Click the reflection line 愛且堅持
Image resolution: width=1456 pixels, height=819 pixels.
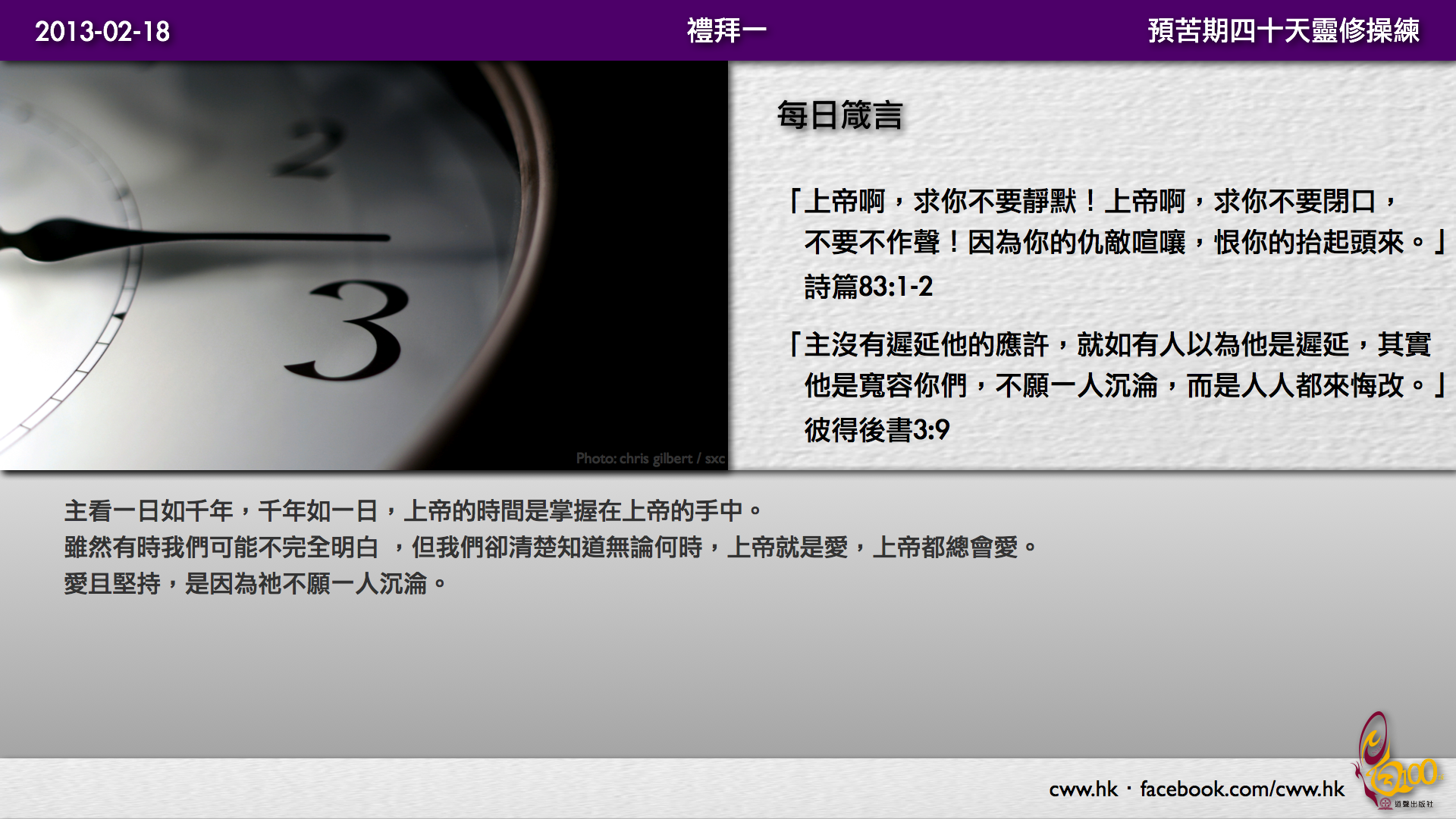pos(256,584)
